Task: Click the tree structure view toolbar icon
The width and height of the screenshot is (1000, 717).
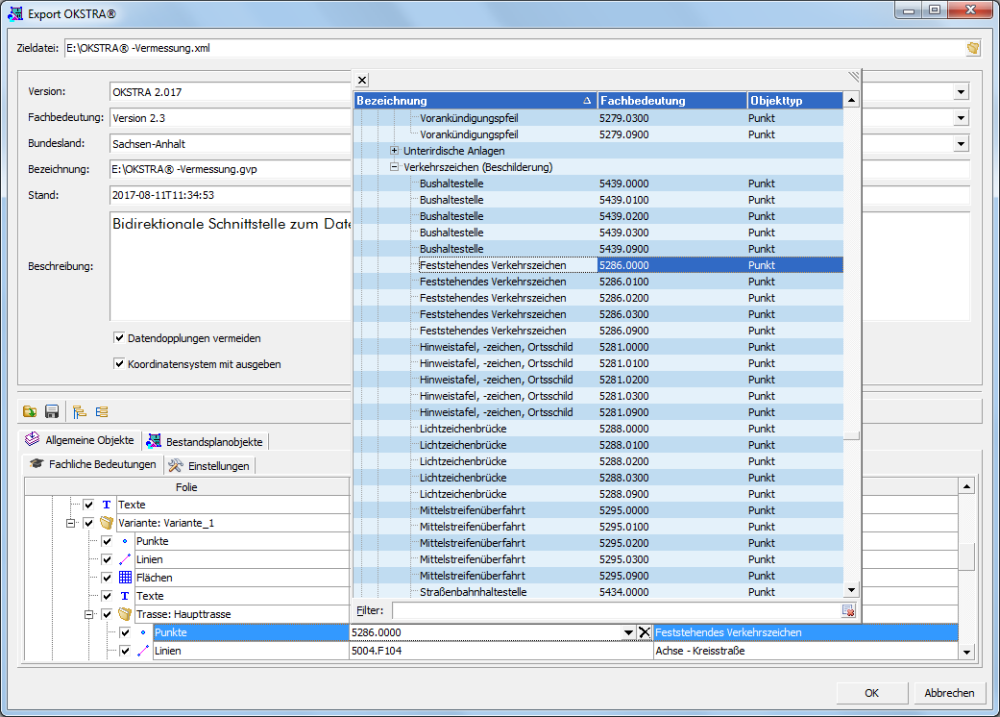Action: tap(79, 411)
